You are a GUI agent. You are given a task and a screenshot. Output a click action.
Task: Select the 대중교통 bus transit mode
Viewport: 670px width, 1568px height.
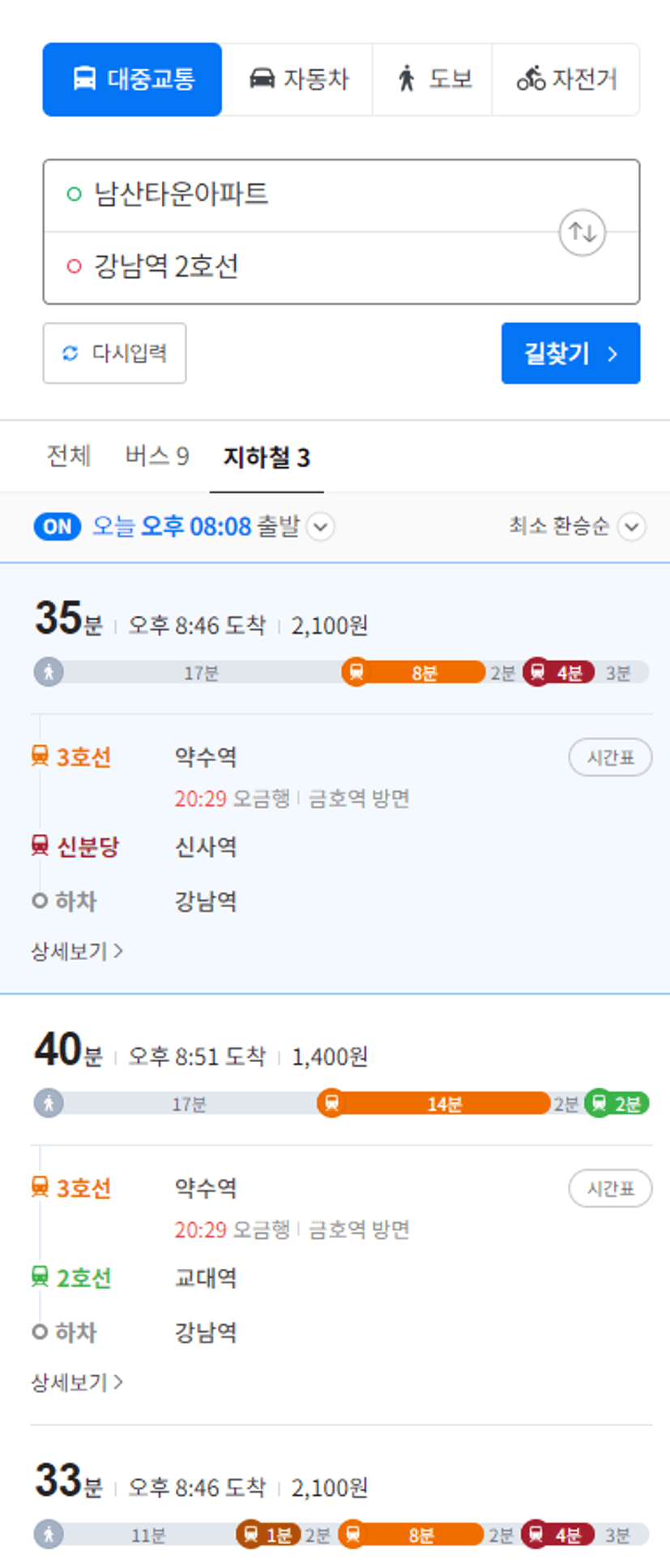132,79
